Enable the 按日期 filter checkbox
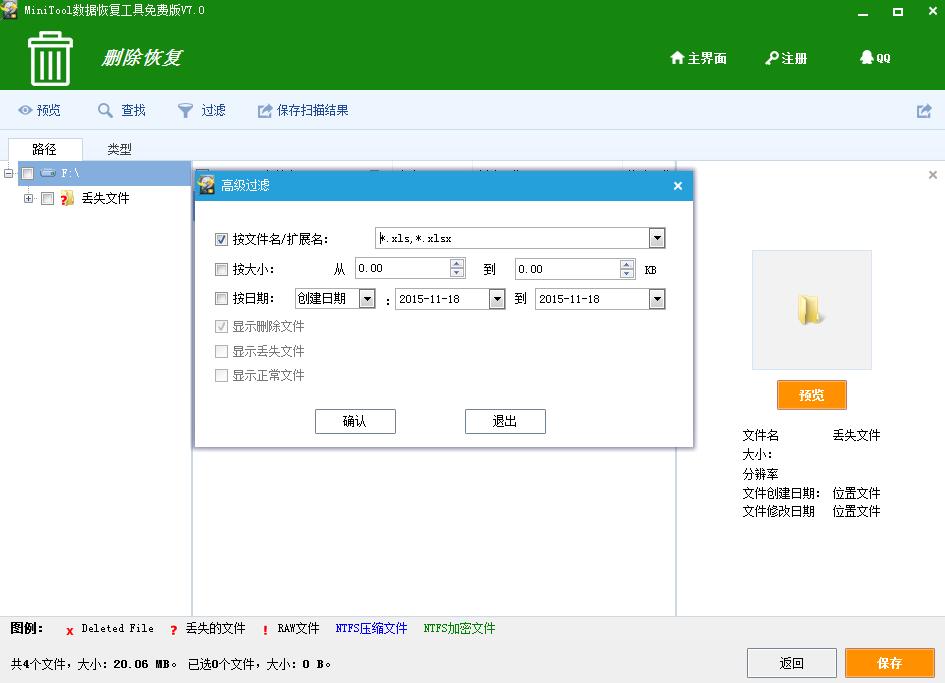945x683 pixels. (221, 298)
